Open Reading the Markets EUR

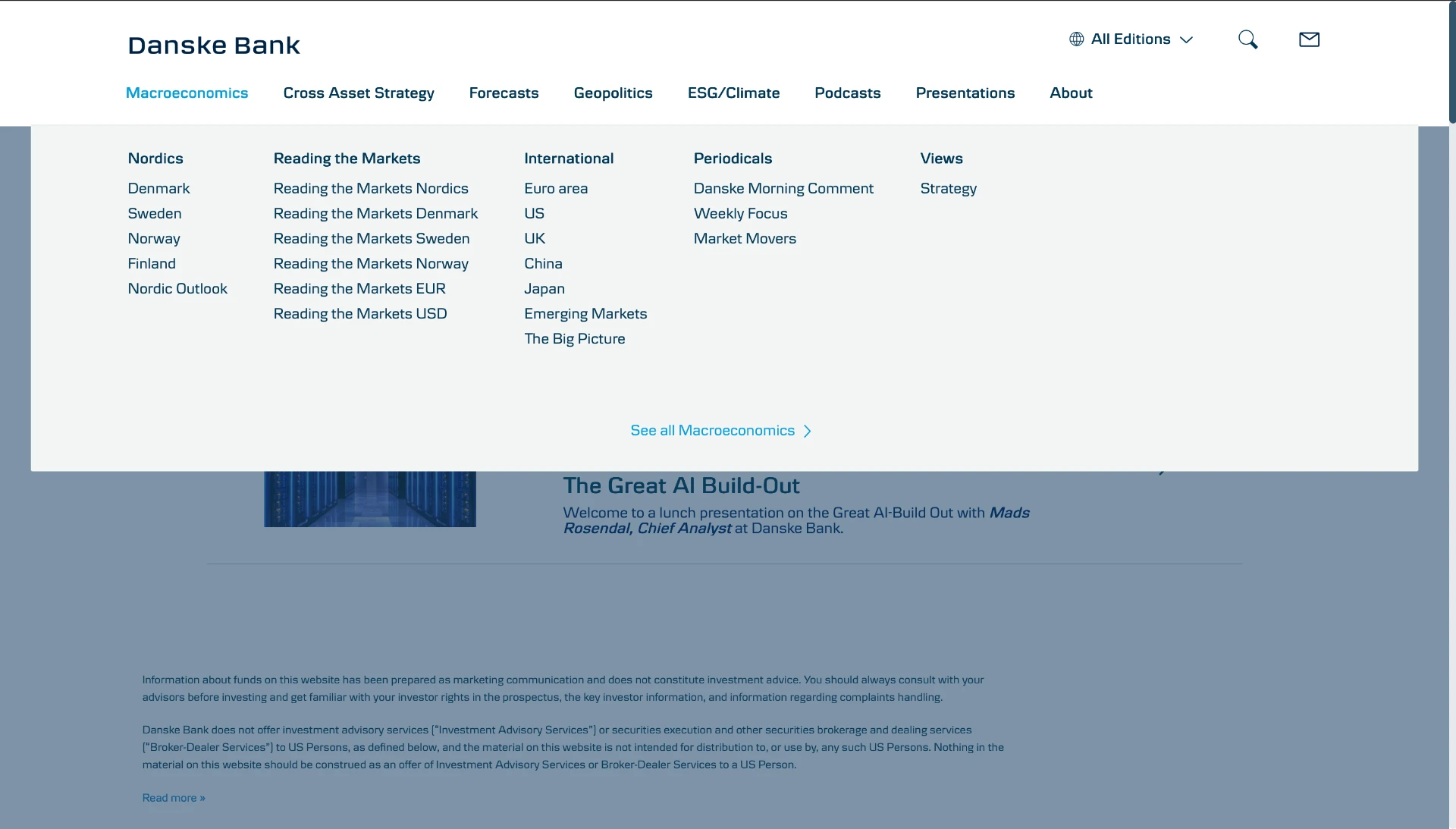(359, 288)
